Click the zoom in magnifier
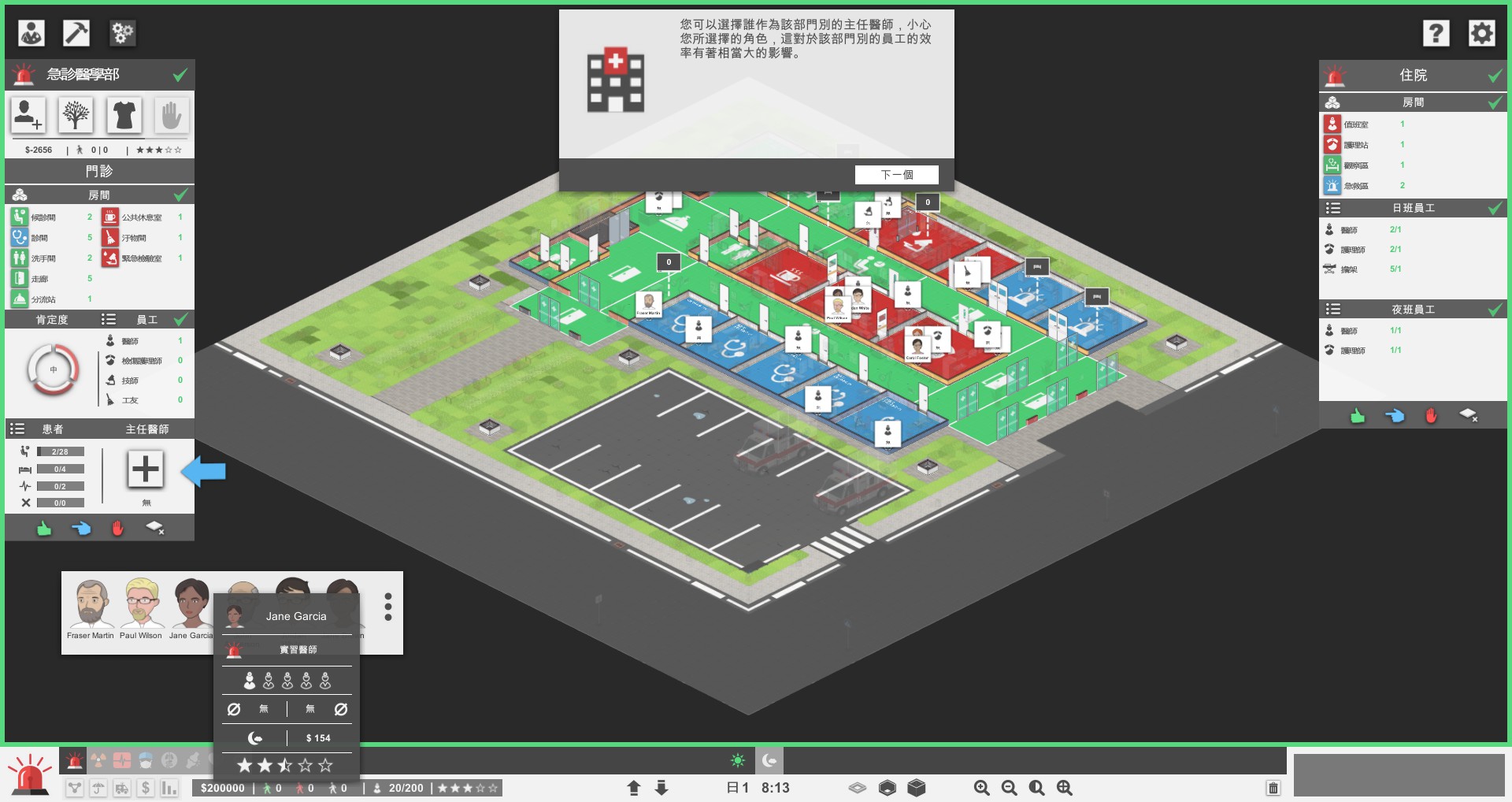Screen dimensions: 1512x802 (x=981, y=788)
